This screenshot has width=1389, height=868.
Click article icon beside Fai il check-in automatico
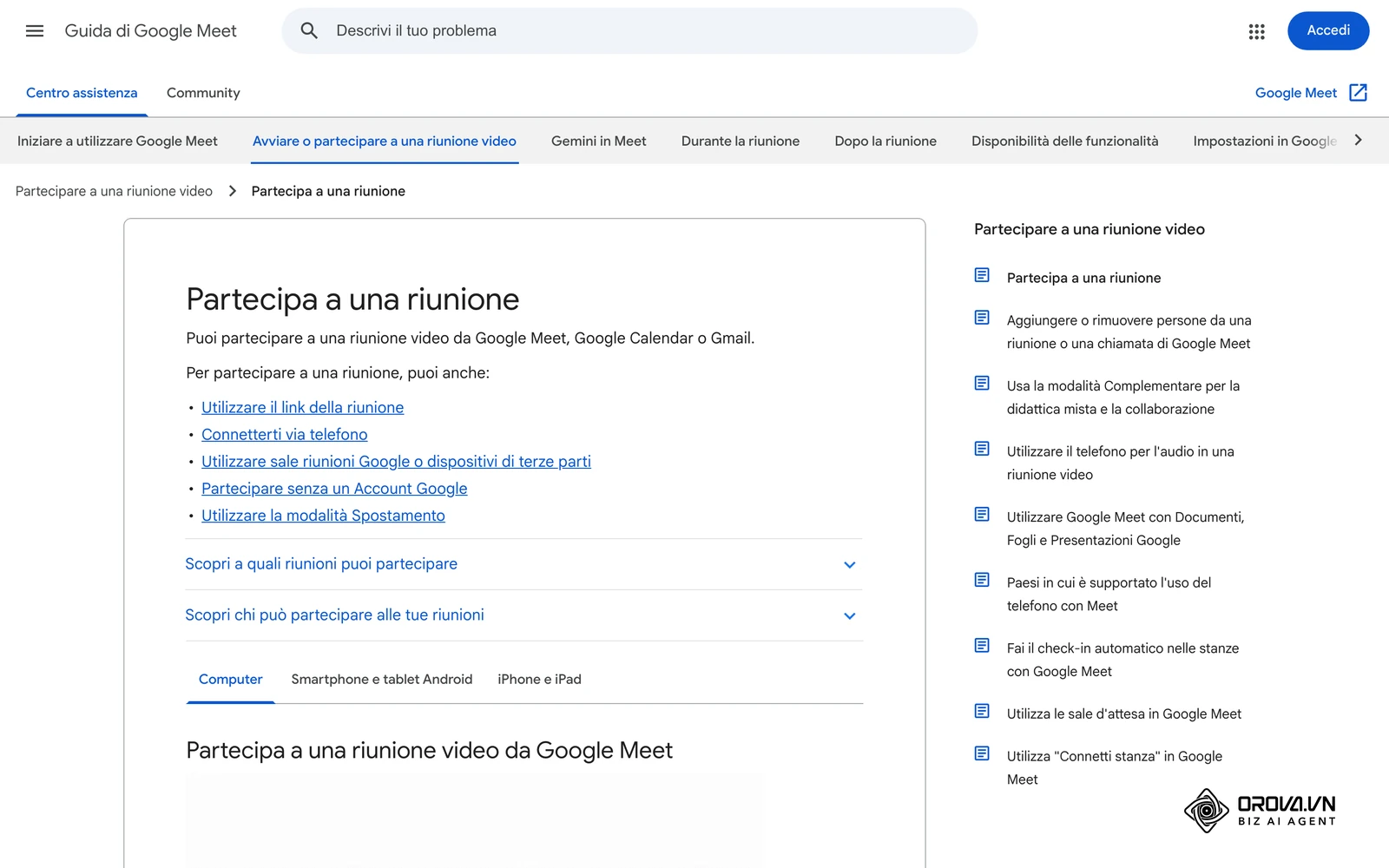click(x=982, y=645)
